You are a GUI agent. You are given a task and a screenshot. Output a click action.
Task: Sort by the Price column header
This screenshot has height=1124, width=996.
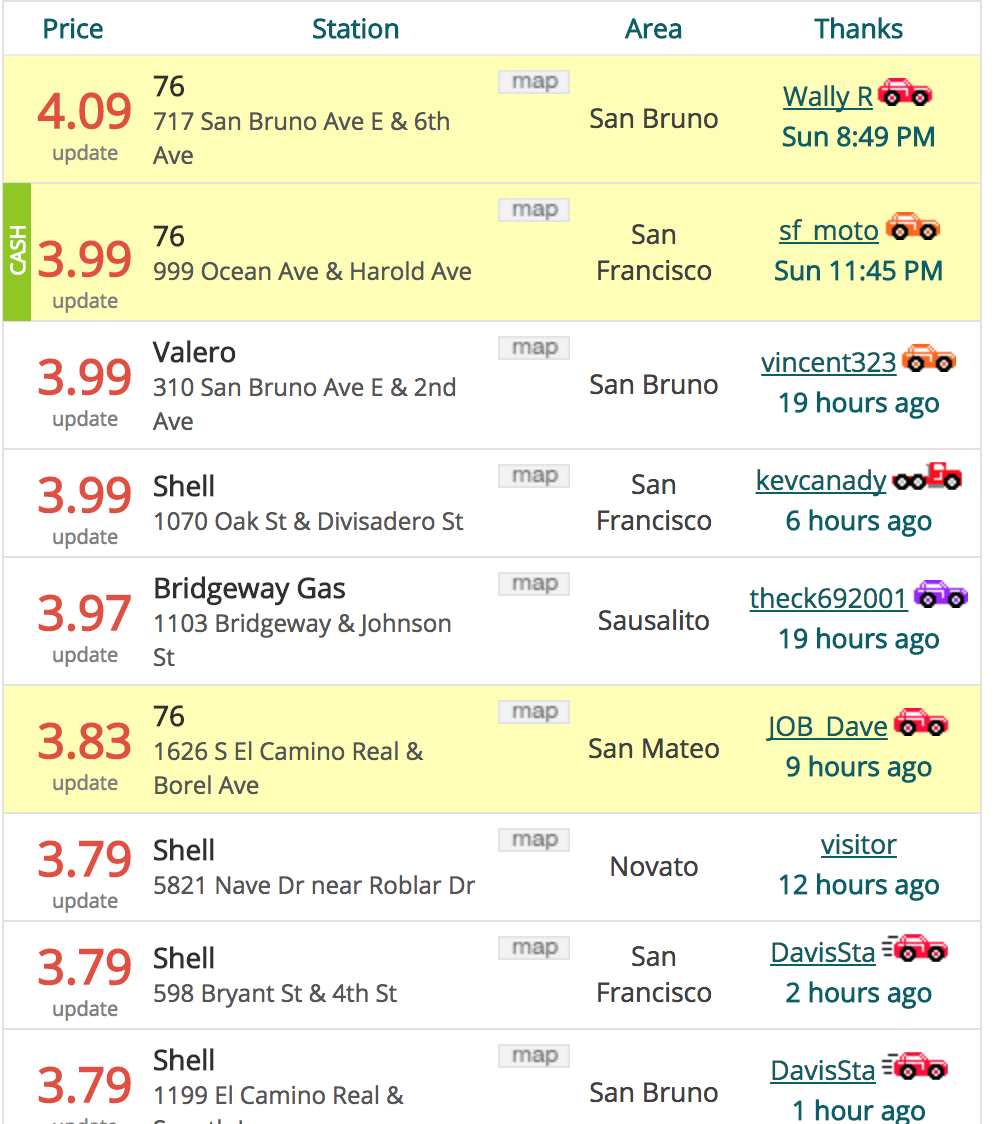pyautogui.click(x=72, y=29)
